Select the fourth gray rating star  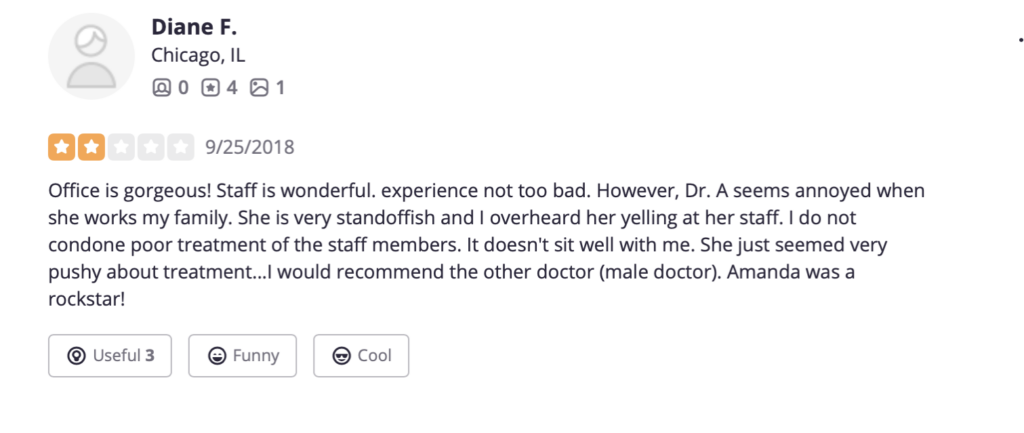pyautogui.click(x=151, y=147)
